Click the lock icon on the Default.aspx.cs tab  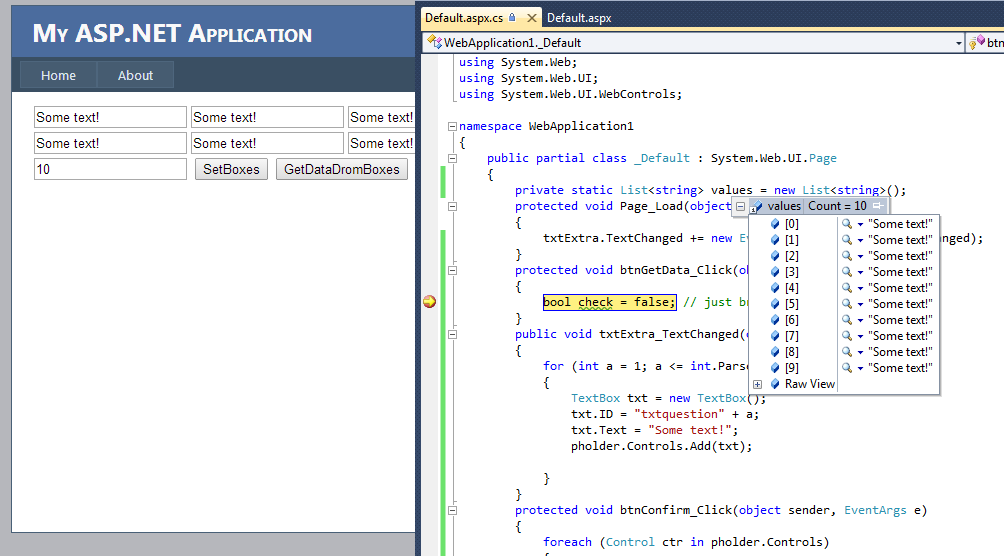coord(512,18)
